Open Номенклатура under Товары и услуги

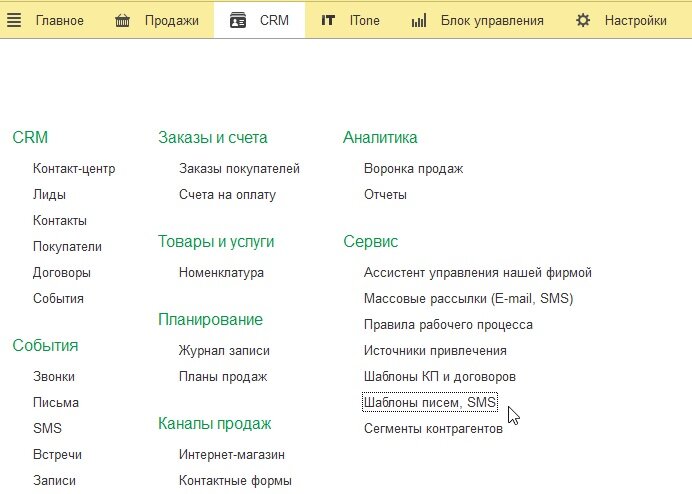tap(221, 272)
